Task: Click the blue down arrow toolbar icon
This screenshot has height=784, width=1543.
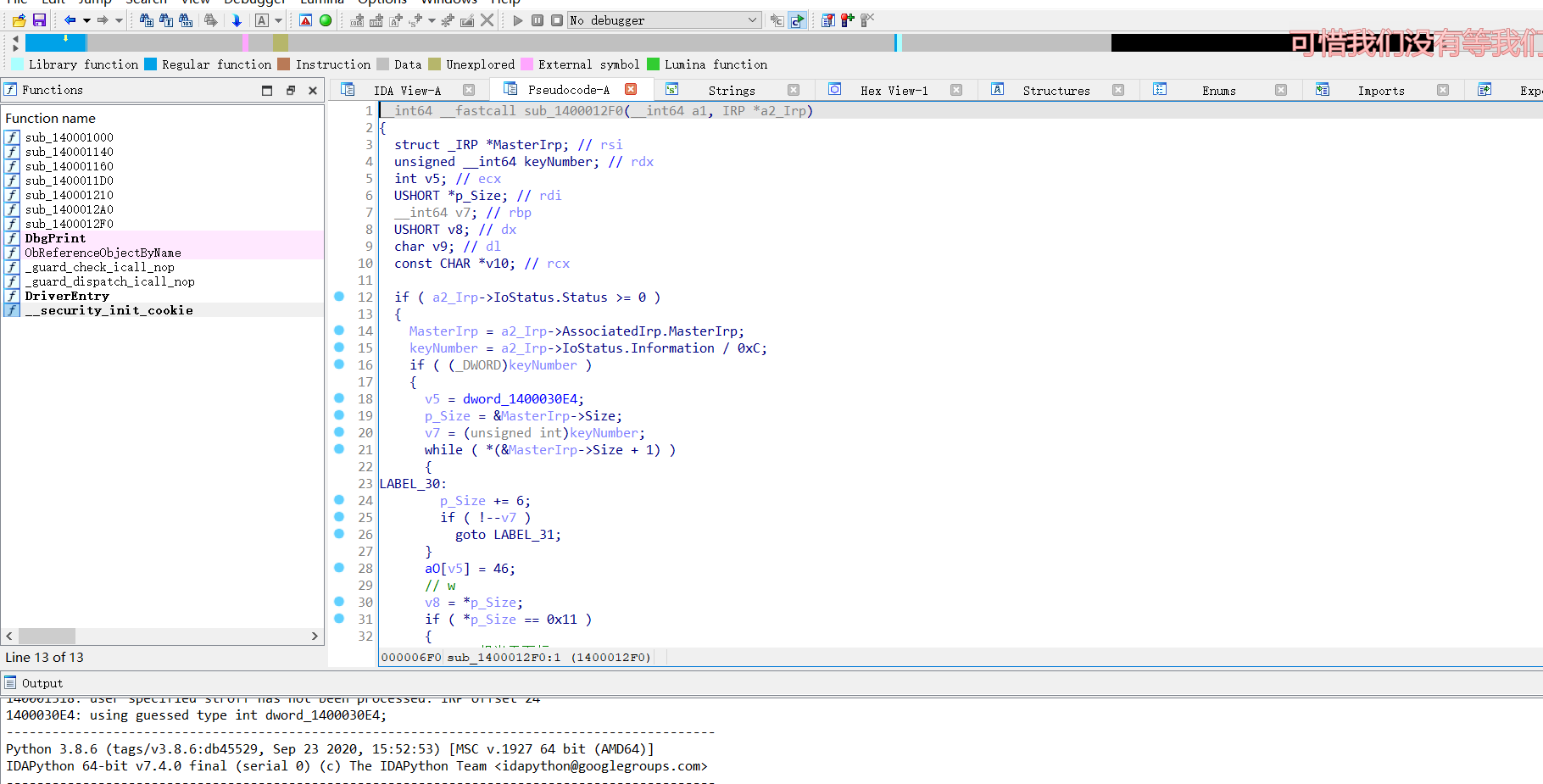Action: click(237, 20)
